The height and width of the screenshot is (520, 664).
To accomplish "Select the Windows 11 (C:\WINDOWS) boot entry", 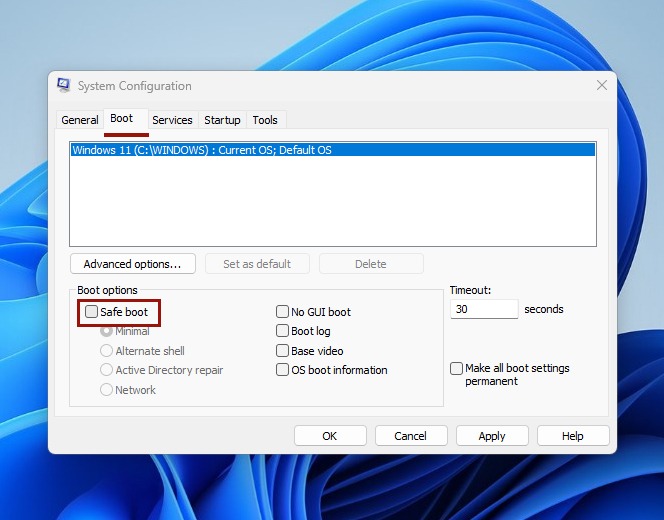I will click(x=333, y=150).
